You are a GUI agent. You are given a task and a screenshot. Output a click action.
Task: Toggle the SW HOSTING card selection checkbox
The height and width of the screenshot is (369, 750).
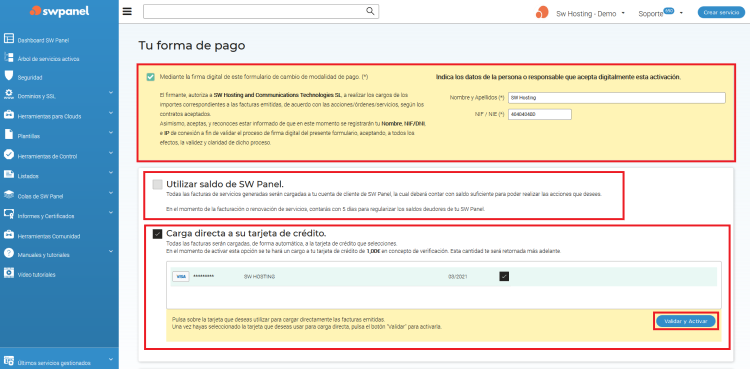point(504,276)
